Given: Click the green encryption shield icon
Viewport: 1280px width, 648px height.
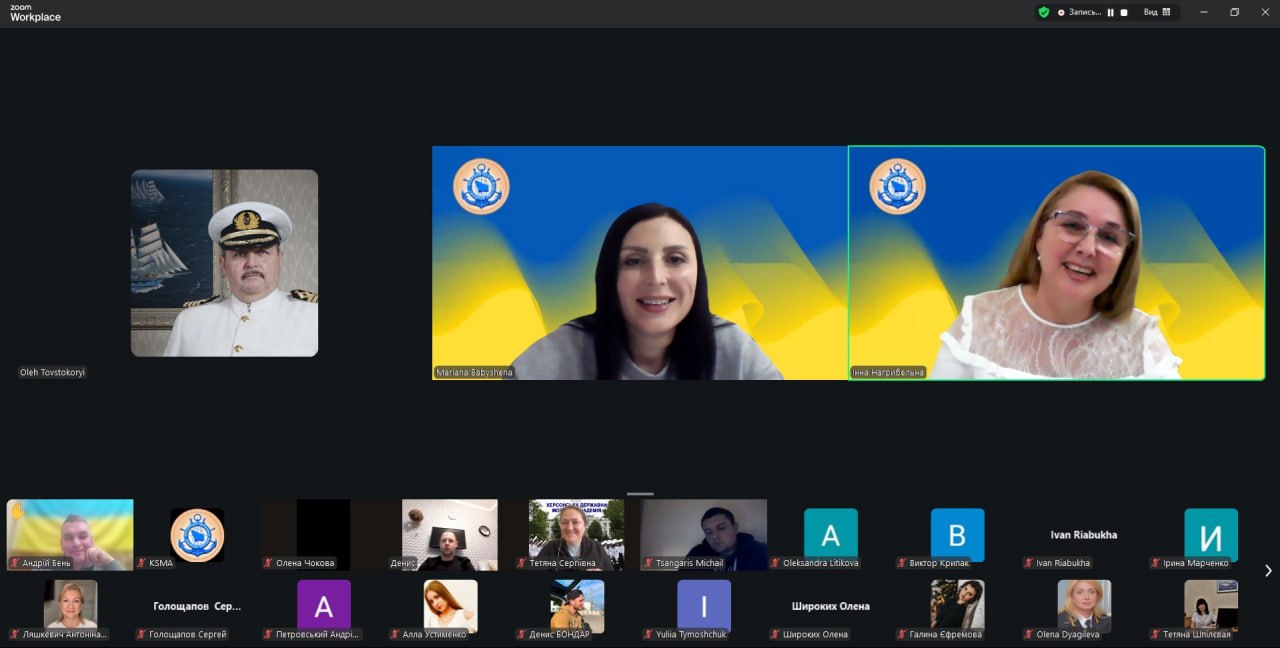Looking at the screenshot, I should [1044, 12].
